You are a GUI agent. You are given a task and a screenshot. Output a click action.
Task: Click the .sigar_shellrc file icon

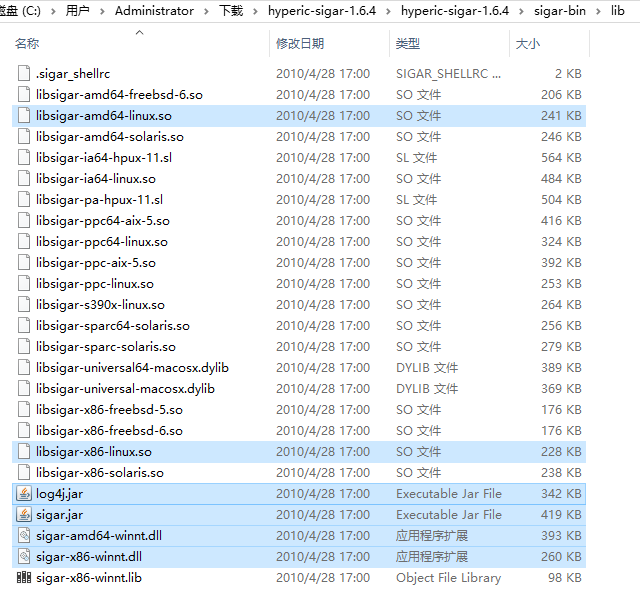[x=24, y=73]
